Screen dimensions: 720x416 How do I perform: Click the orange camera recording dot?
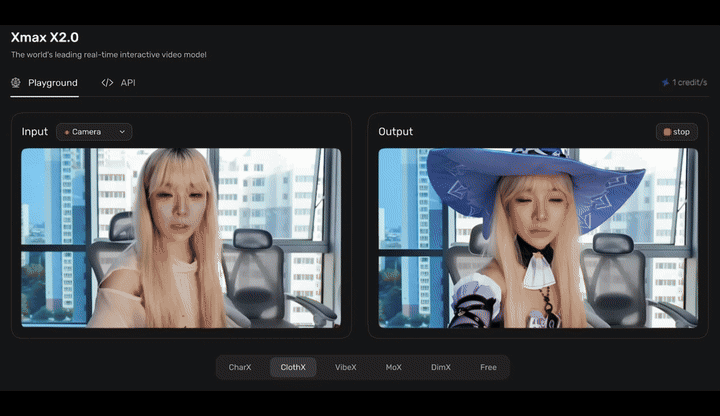click(x=67, y=132)
